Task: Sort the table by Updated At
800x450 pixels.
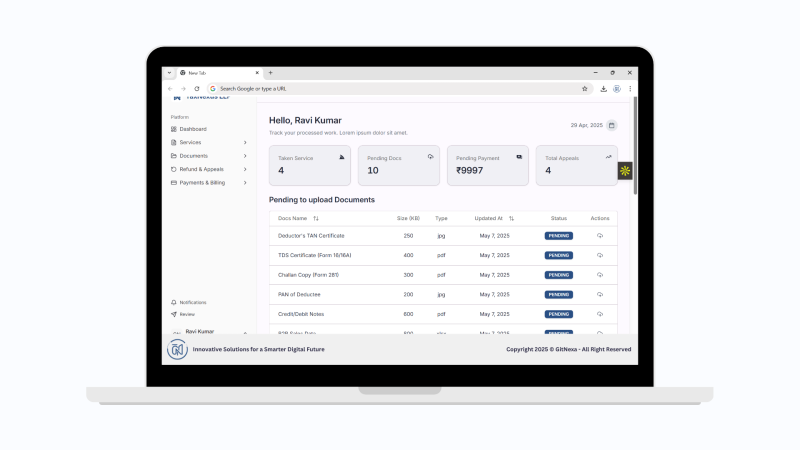Action: click(x=511, y=218)
